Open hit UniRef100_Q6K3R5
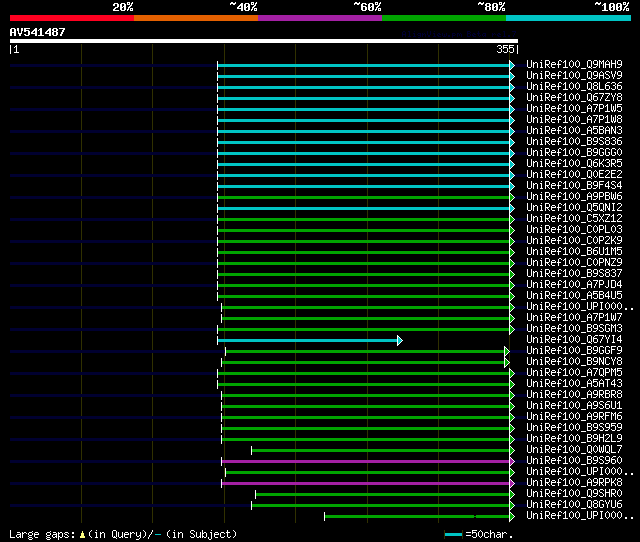The image size is (640, 542). point(574,163)
